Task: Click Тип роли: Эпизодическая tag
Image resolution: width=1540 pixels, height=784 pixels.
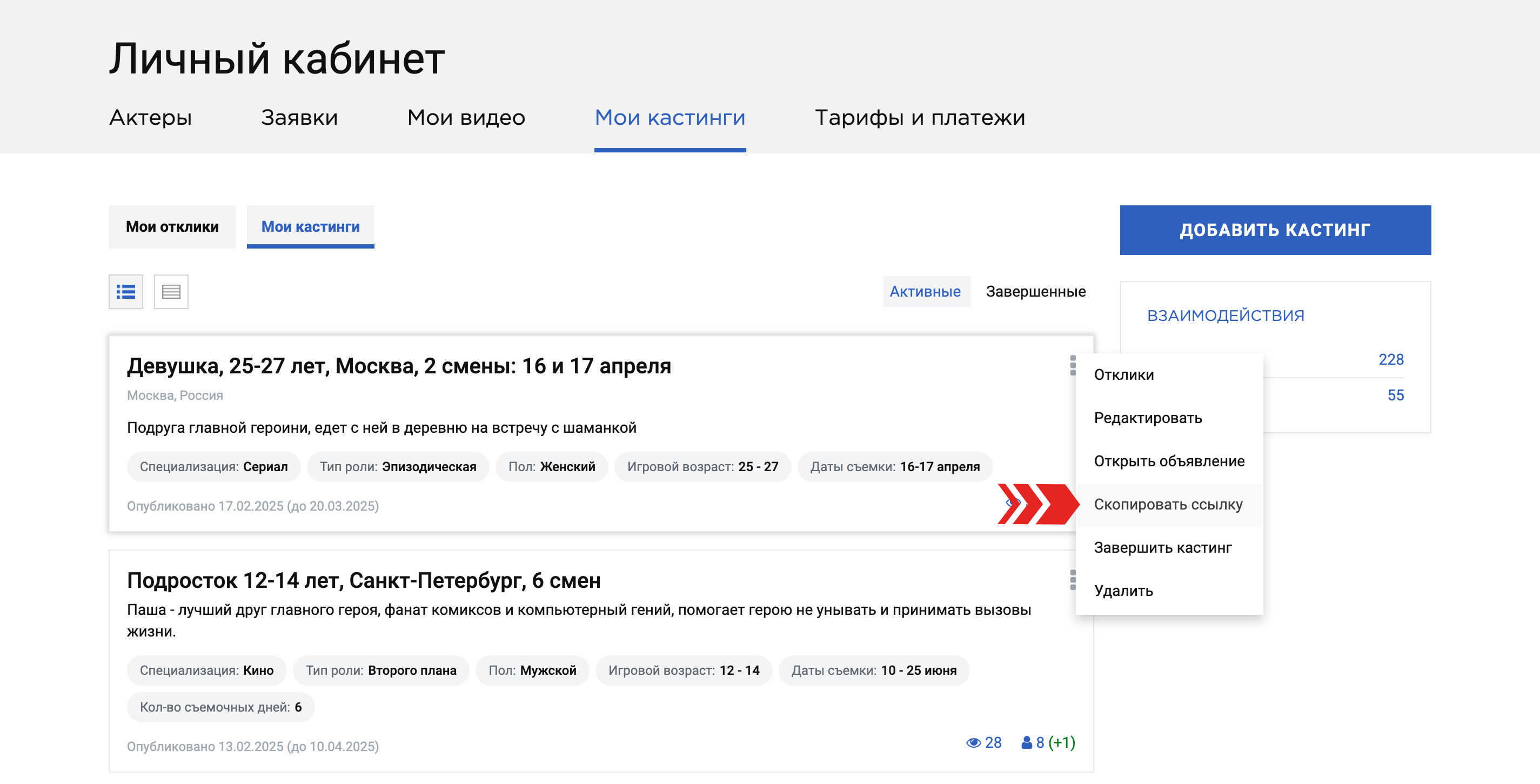Action: pos(398,467)
